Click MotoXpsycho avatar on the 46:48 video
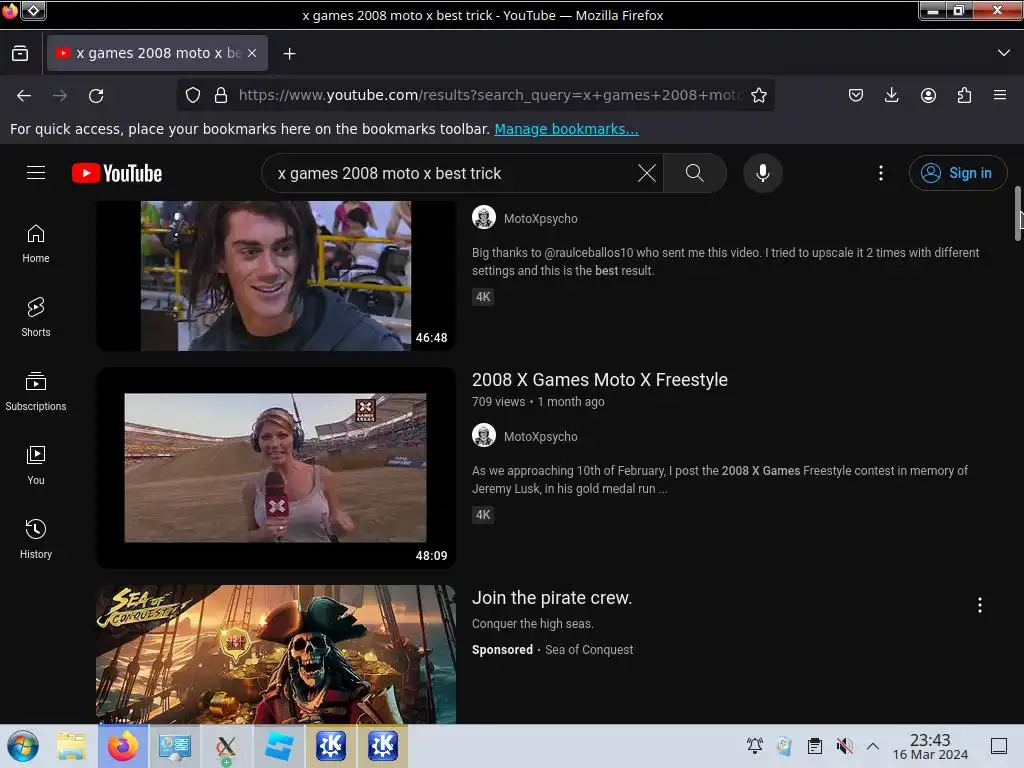The width and height of the screenshot is (1024, 768). [484, 217]
